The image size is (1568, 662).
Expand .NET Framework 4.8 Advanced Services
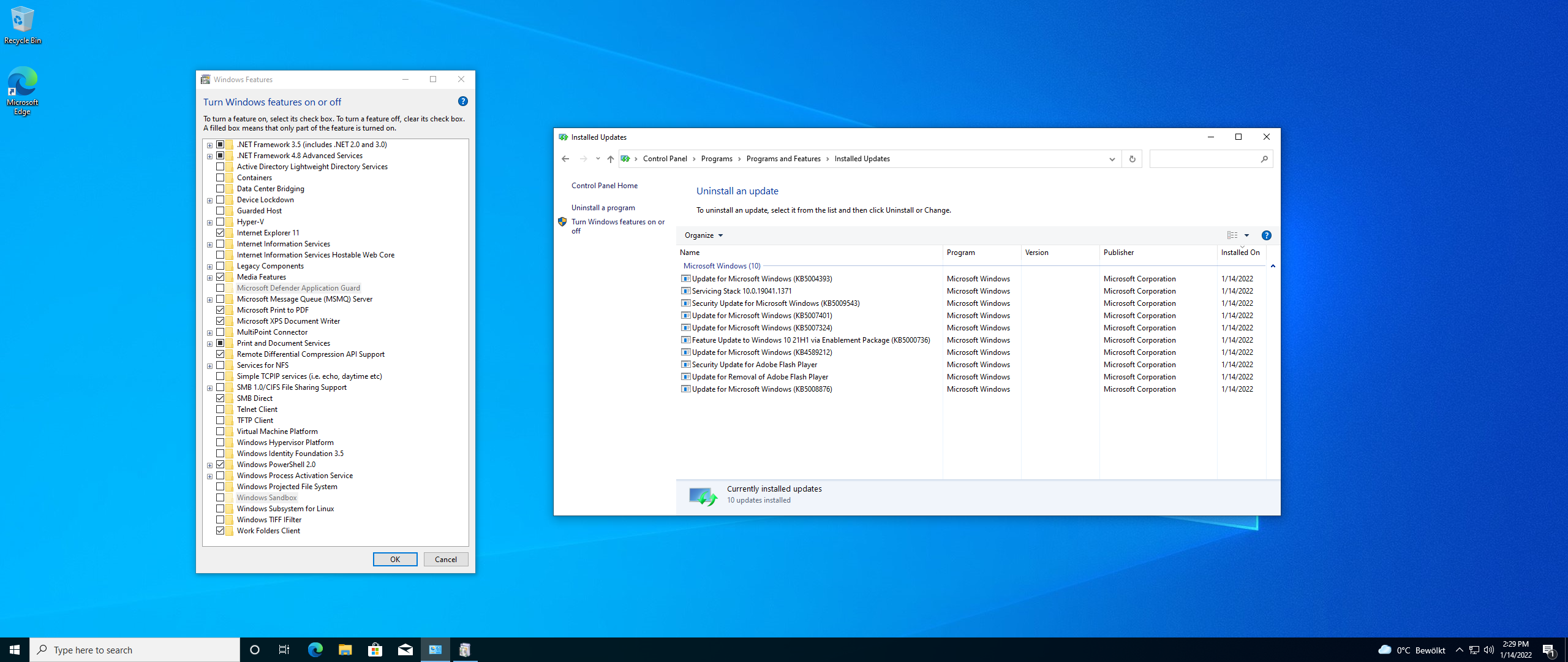209,156
